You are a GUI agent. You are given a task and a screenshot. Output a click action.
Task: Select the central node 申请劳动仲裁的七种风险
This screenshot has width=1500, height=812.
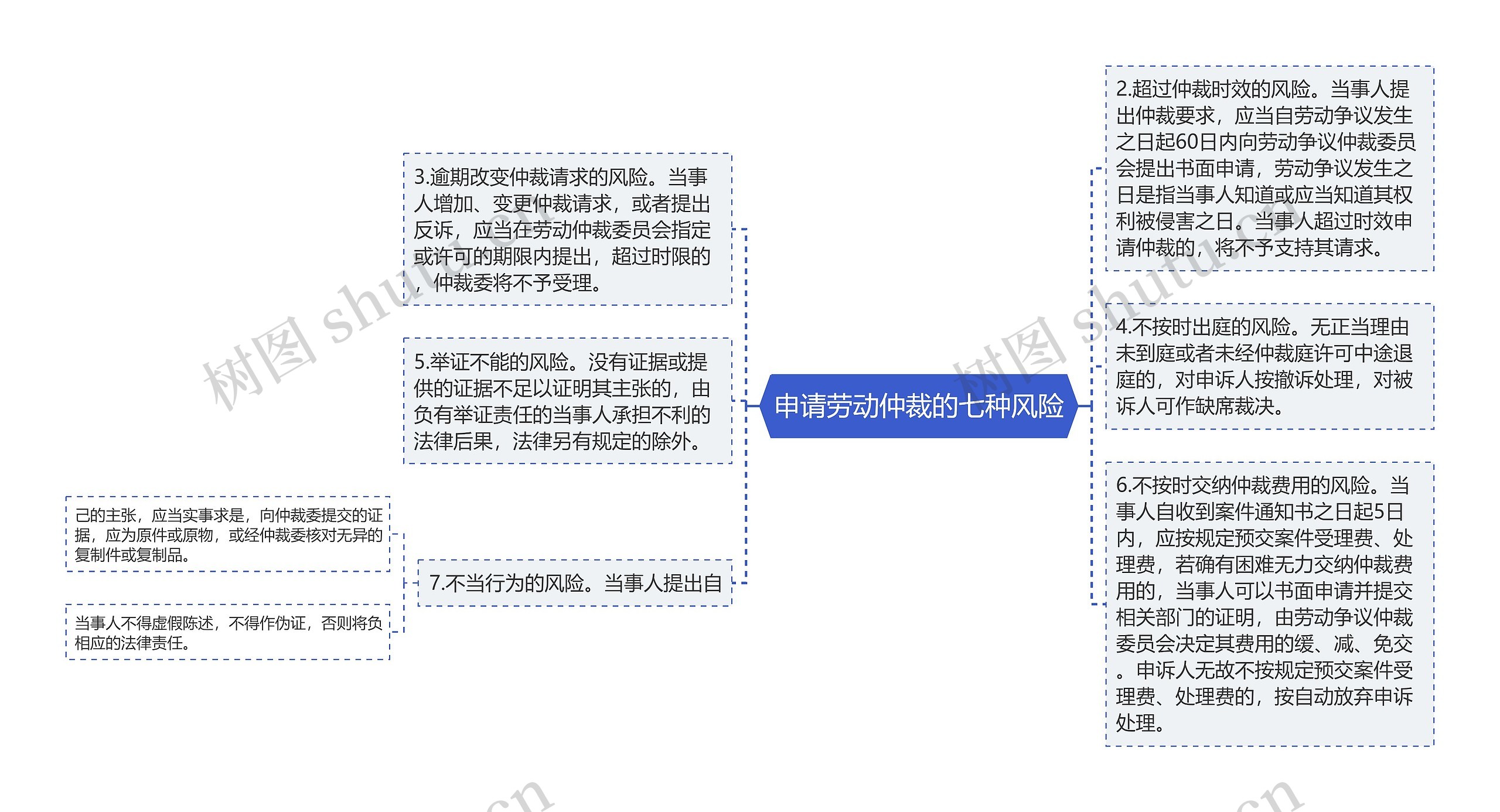(919, 406)
